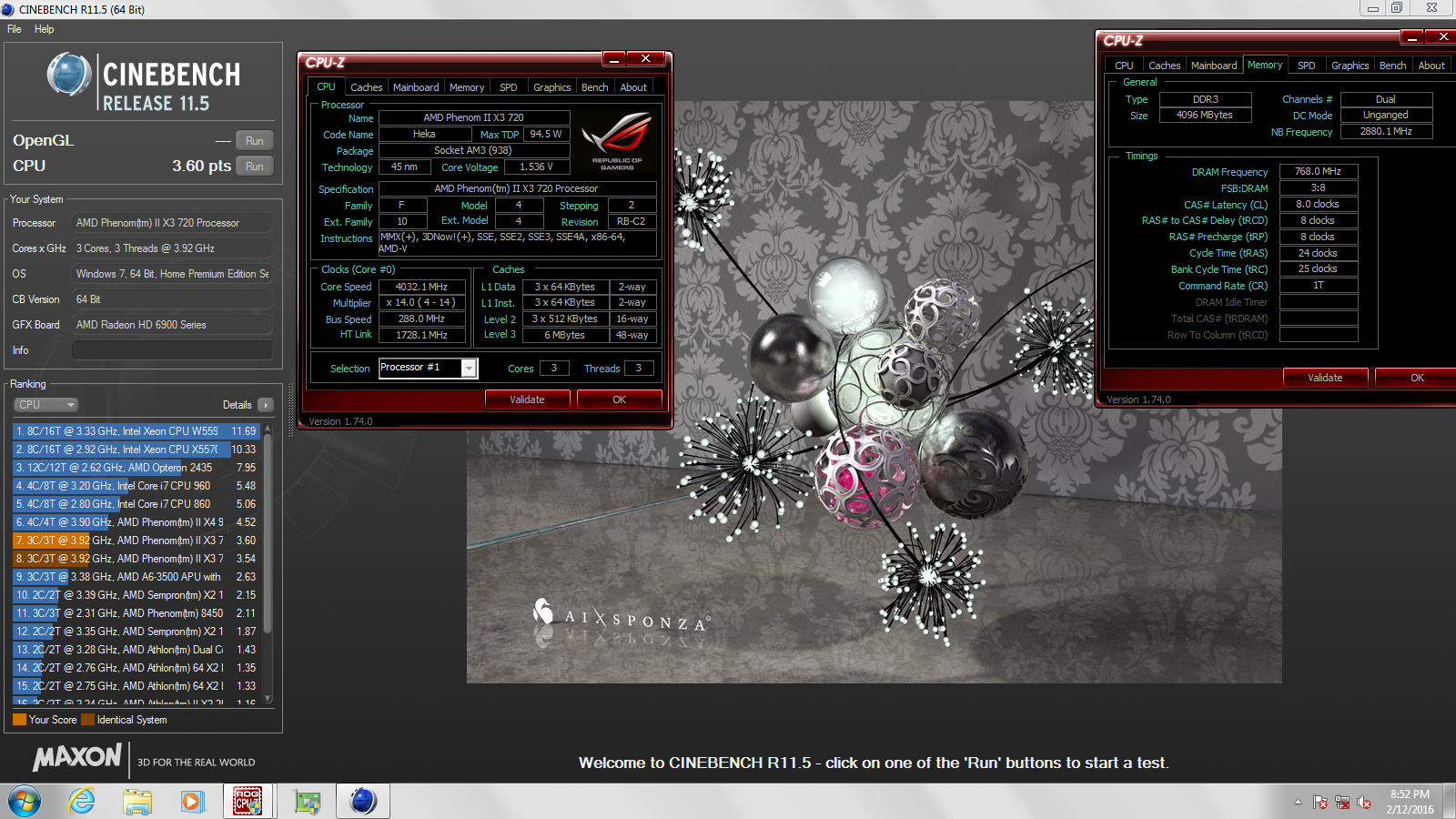This screenshot has width=1456, height=819.
Task: Click the Core Speed value 4032.1 MHz
Action: coord(422,287)
